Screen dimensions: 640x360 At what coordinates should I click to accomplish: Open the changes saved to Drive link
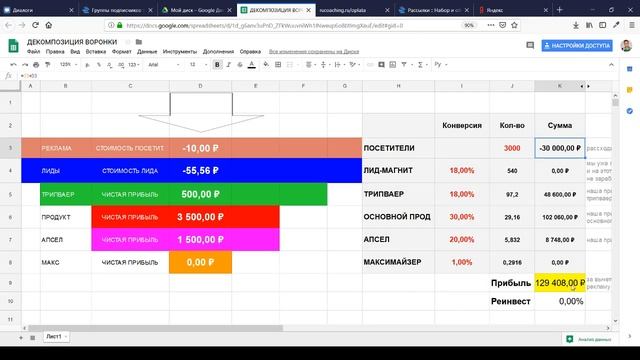coord(314,51)
